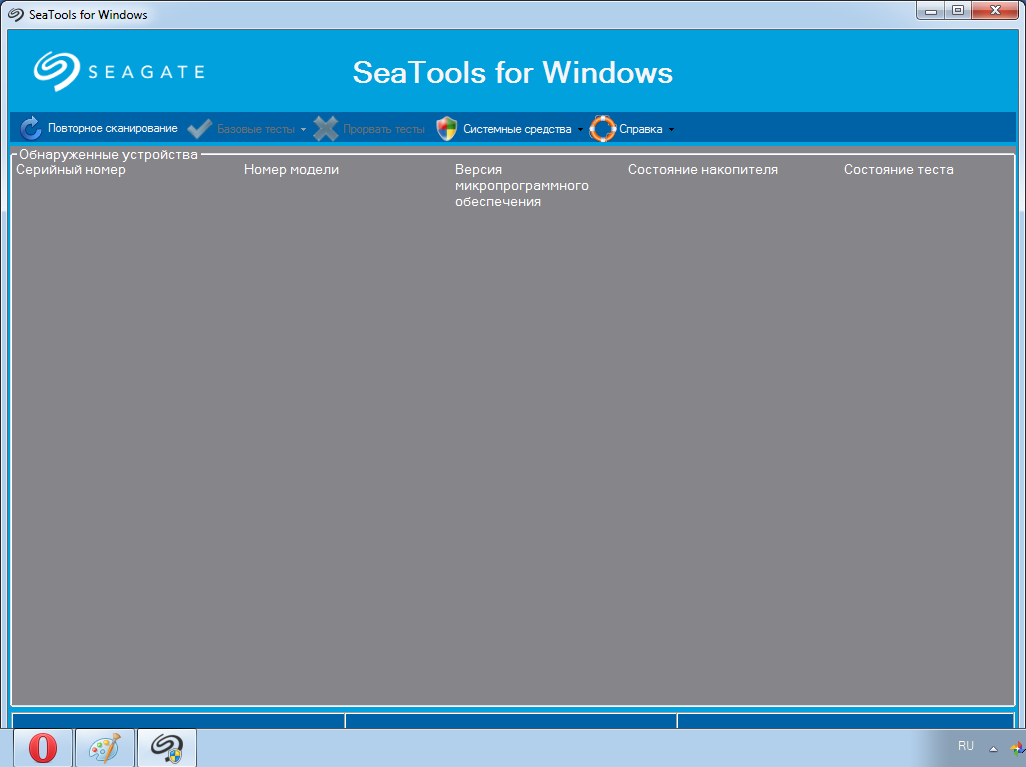
Task: Expand the Системные средства dropdown arrow
Action: 580,130
